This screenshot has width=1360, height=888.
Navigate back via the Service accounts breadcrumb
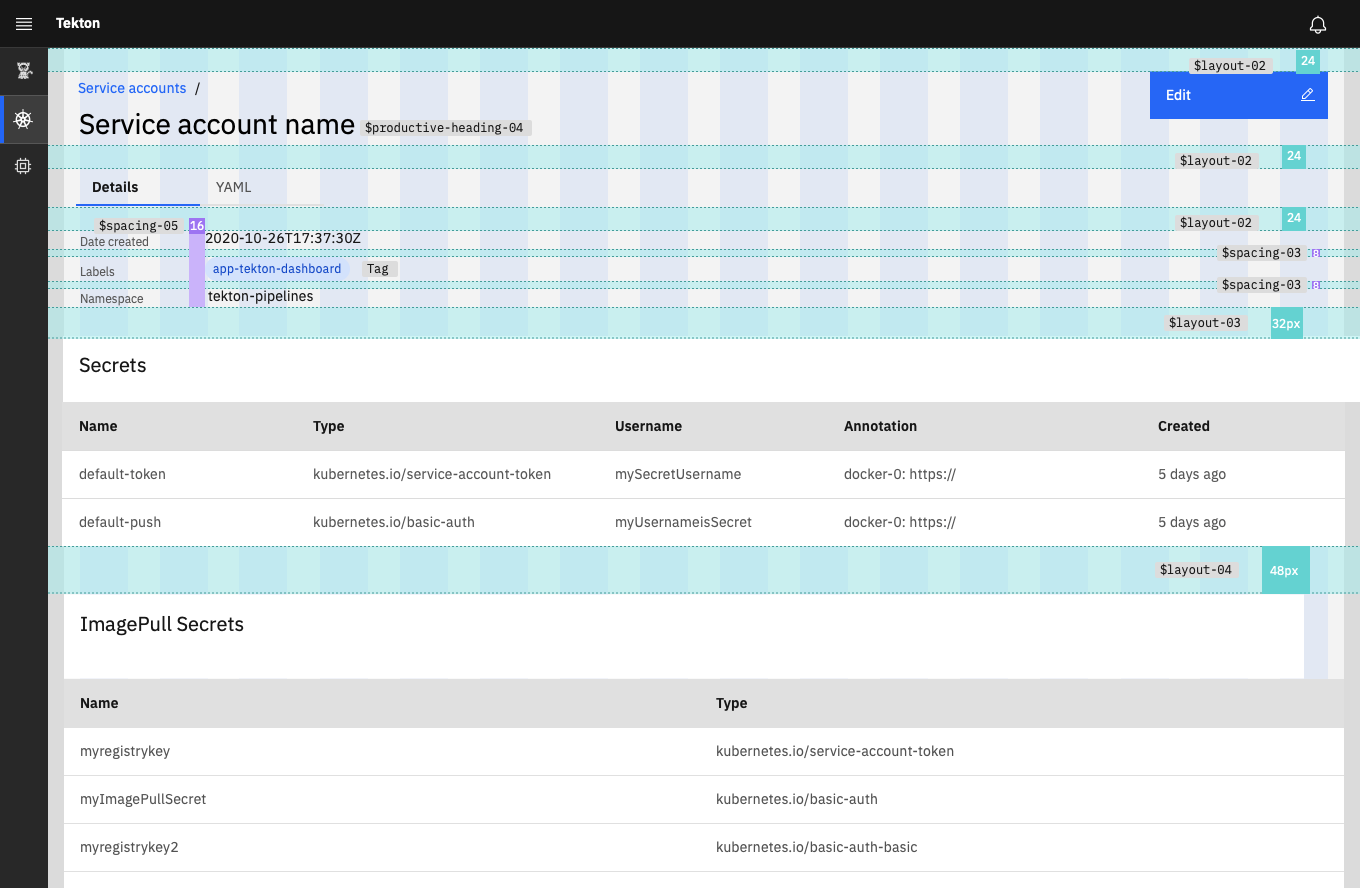tap(132, 88)
